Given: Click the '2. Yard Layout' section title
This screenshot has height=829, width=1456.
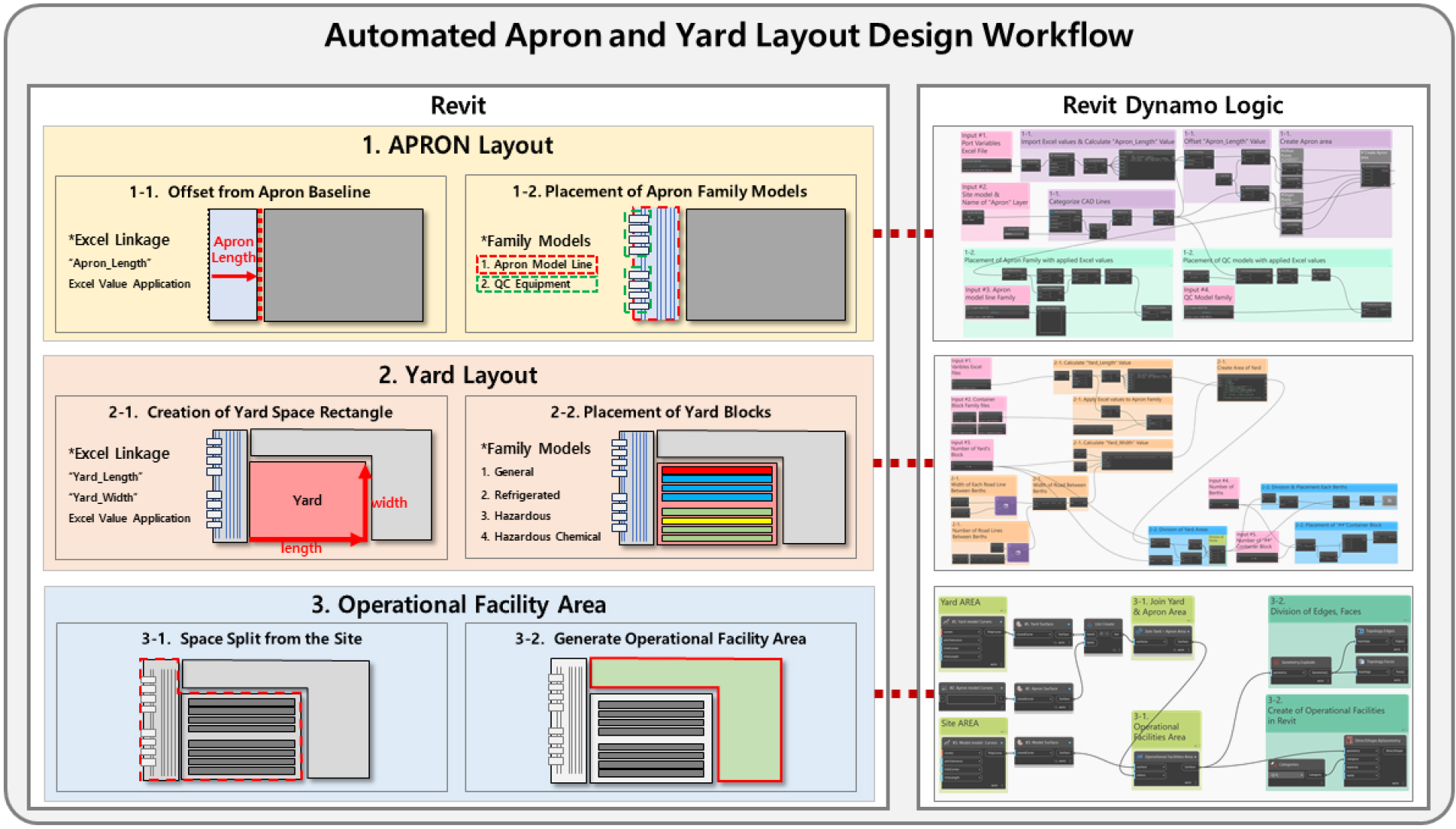Looking at the screenshot, I should click(x=458, y=375).
